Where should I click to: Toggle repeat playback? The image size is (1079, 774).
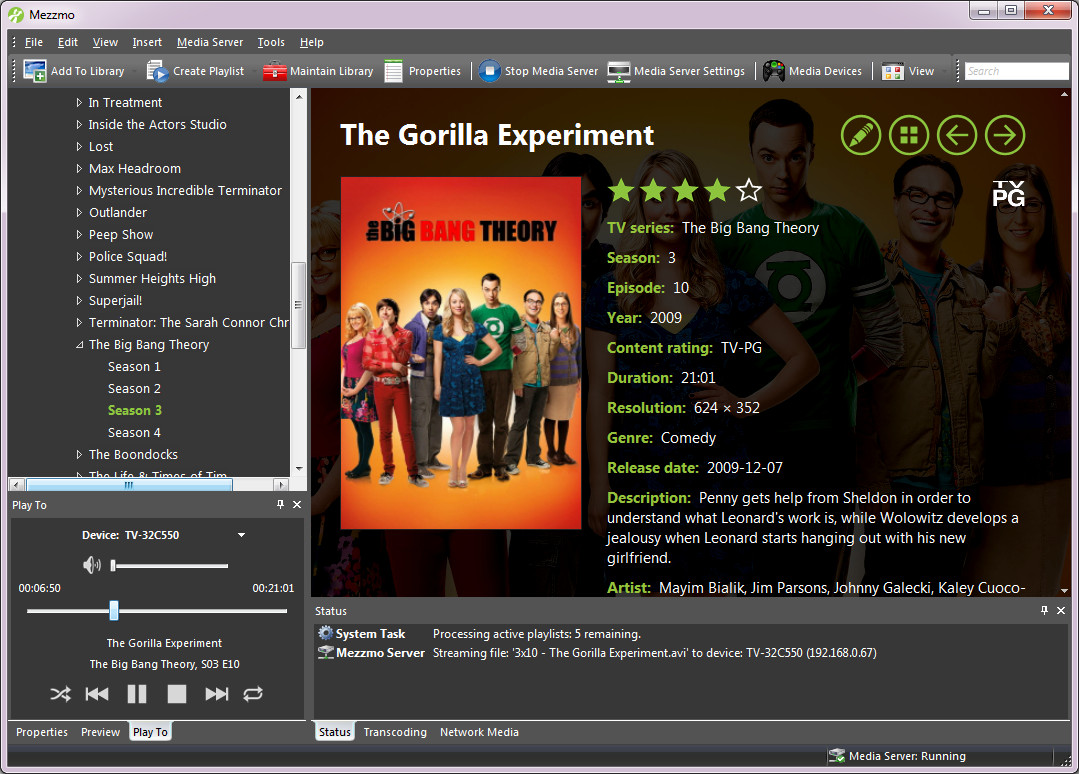pos(253,694)
